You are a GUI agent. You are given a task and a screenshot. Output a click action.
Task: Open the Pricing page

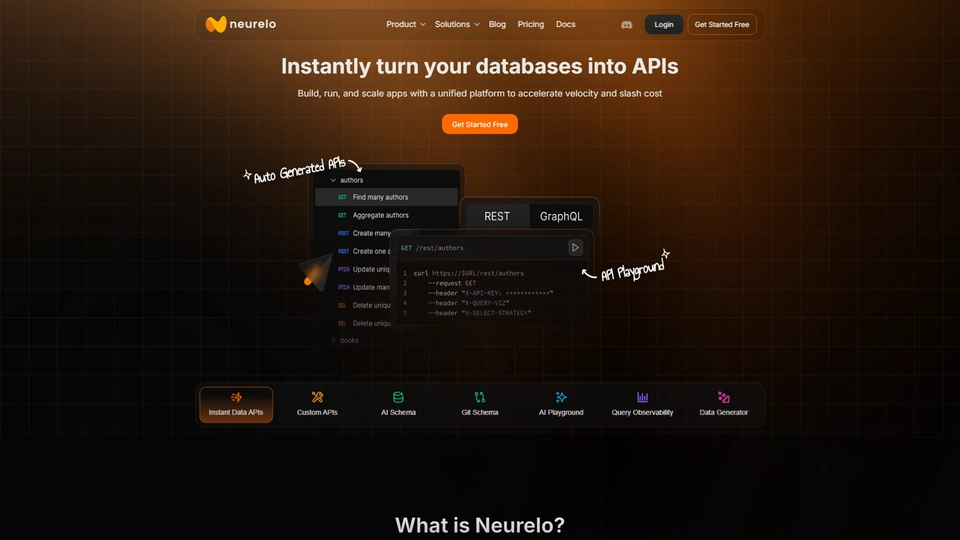coord(531,24)
